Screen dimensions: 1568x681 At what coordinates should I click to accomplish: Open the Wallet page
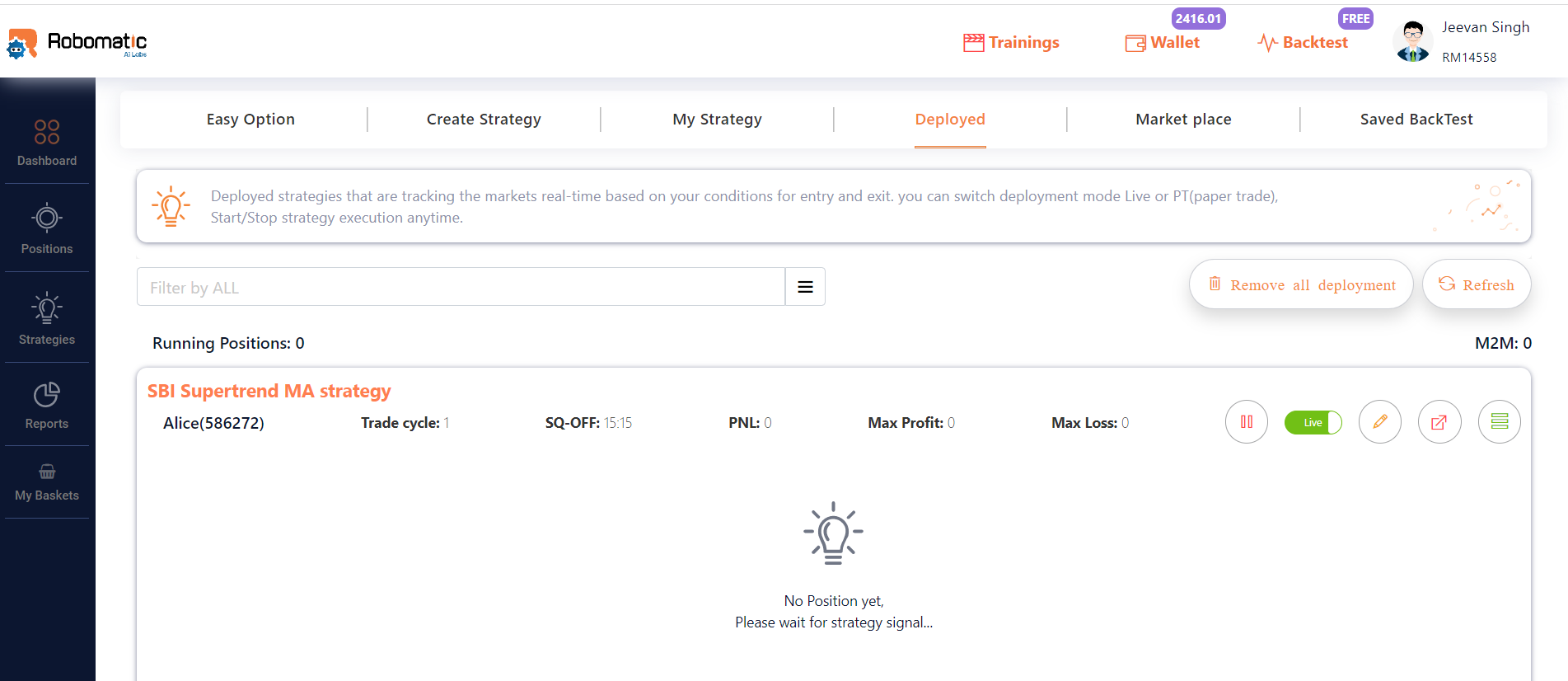coord(1163,42)
